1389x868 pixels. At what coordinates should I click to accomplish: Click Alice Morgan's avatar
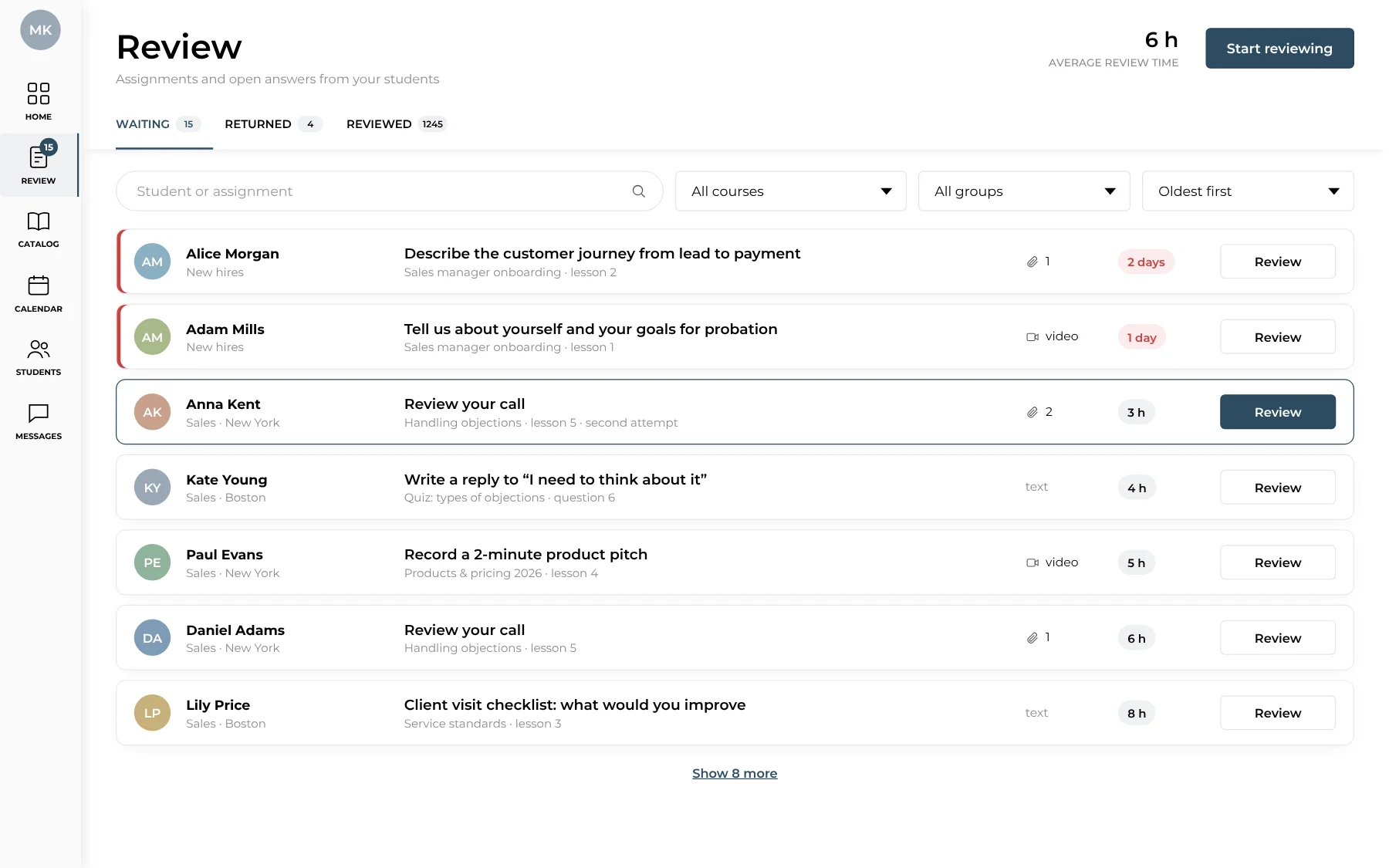[x=152, y=262]
